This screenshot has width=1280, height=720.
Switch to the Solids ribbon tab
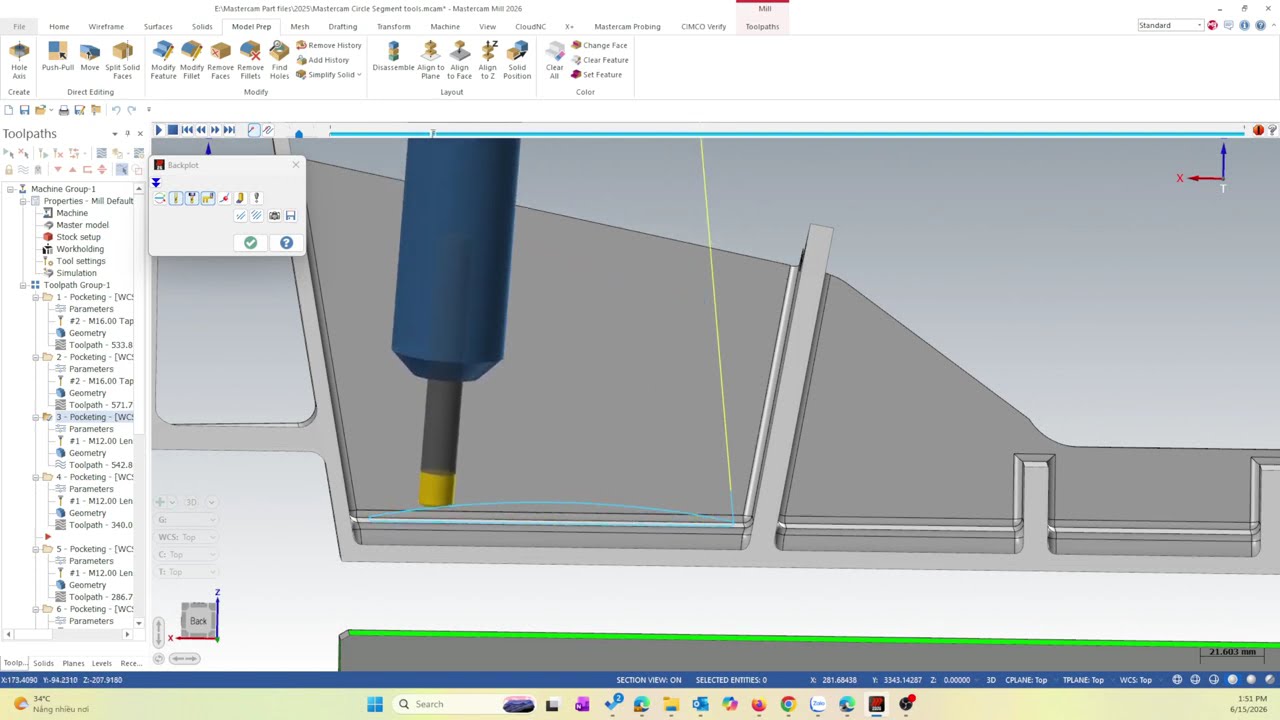click(x=202, y=26)
